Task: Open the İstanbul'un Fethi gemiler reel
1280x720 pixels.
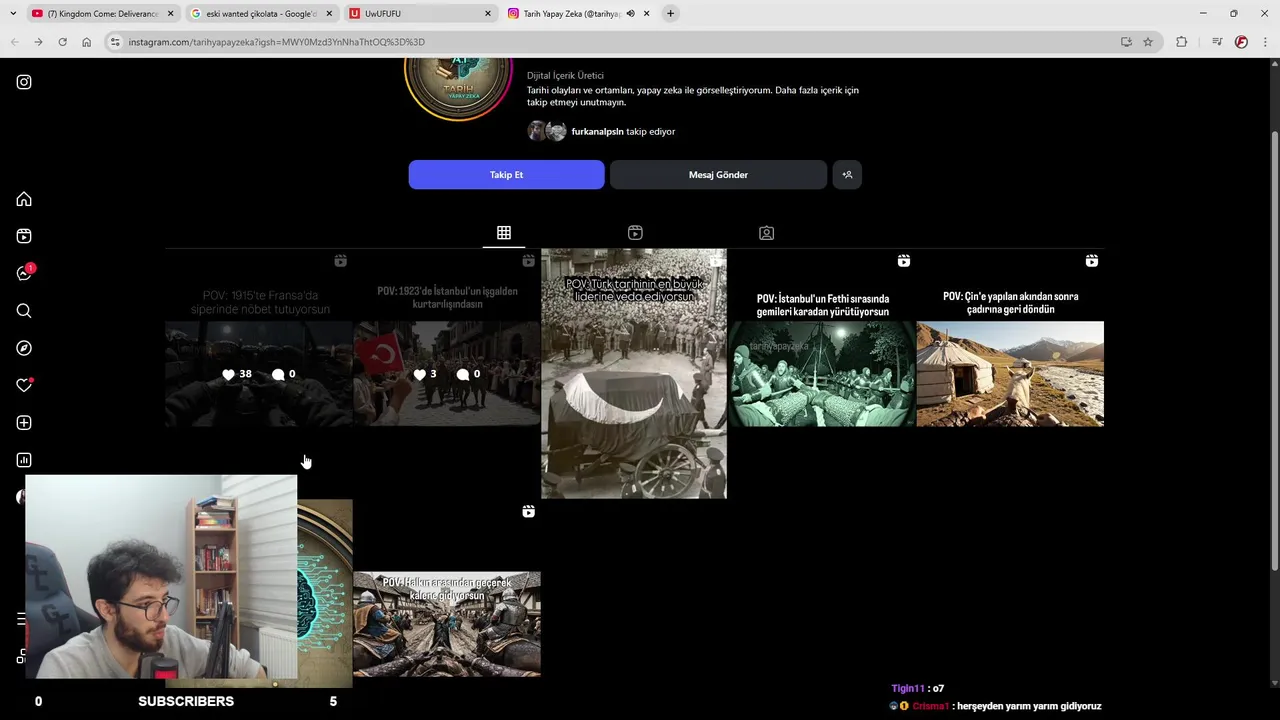Action: [822, 373]
